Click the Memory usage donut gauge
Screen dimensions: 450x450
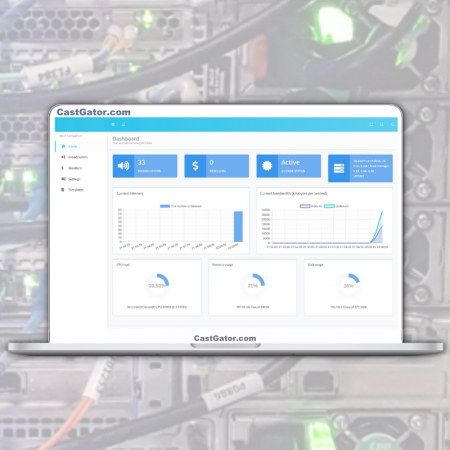pos(252,286)
